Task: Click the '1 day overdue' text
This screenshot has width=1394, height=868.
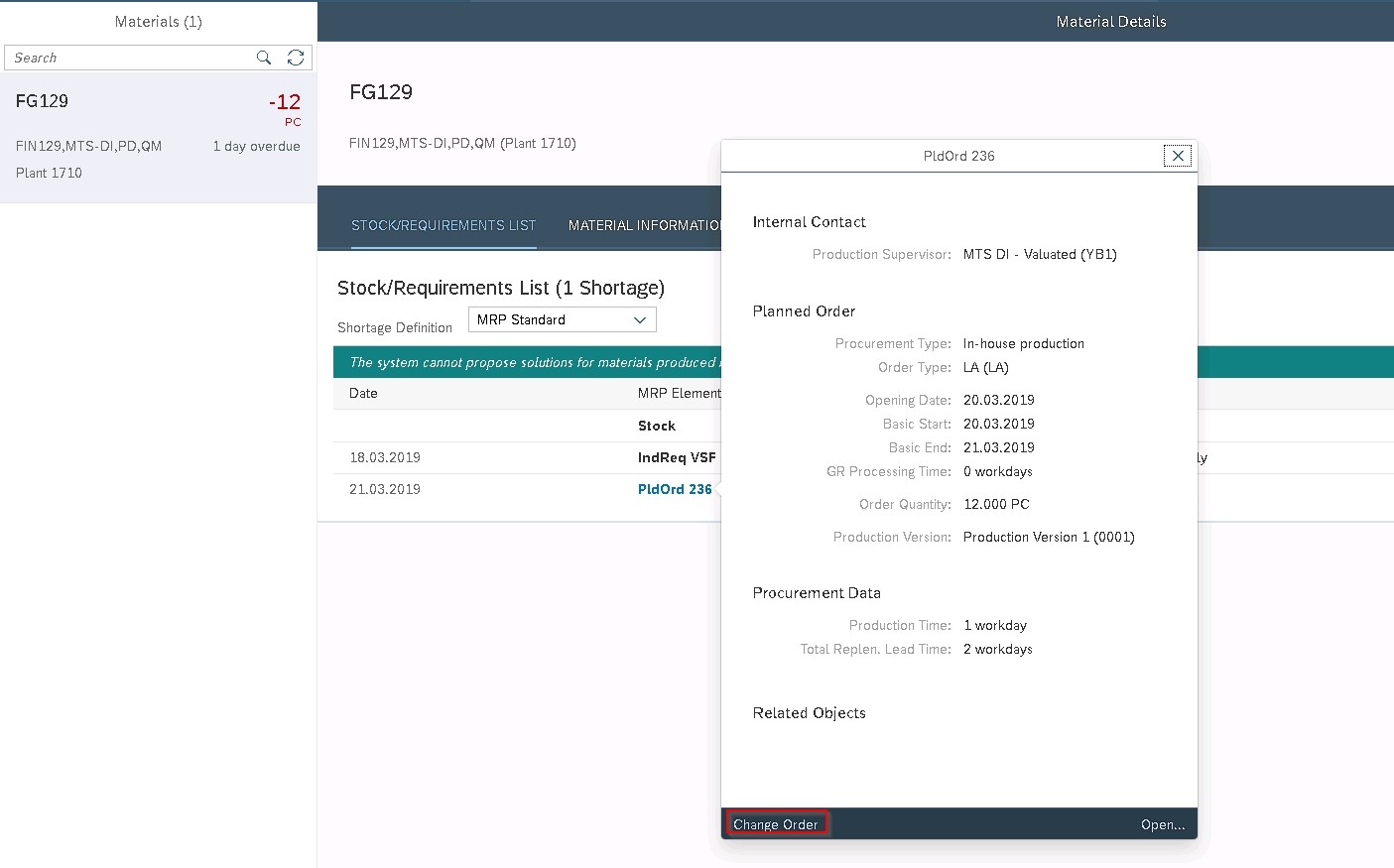Action: [256, 146]
